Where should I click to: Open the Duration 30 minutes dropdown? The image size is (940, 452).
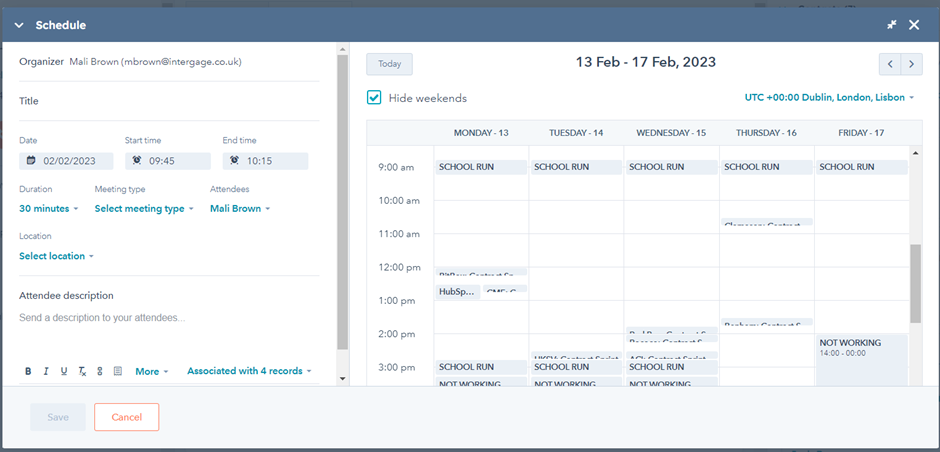[x=49, y=209]
